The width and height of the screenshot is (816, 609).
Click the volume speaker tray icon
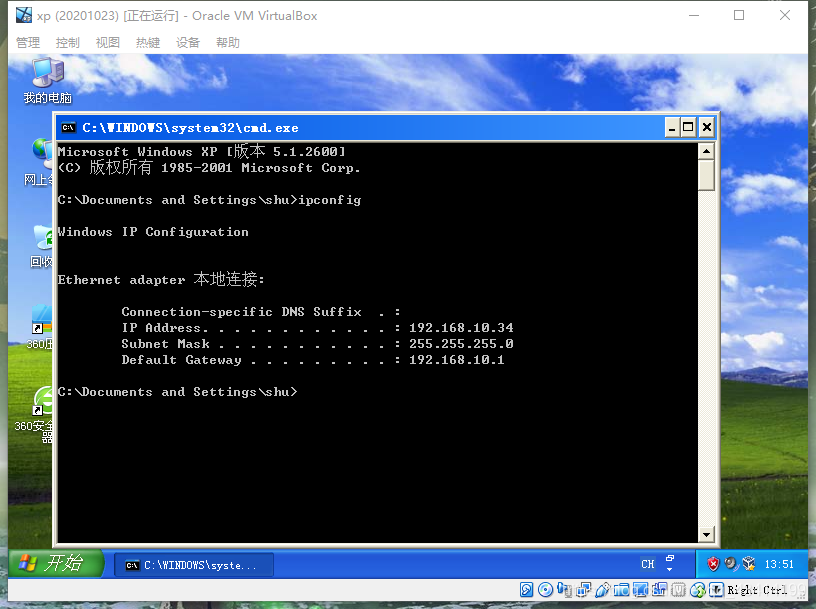click(731, 564)
